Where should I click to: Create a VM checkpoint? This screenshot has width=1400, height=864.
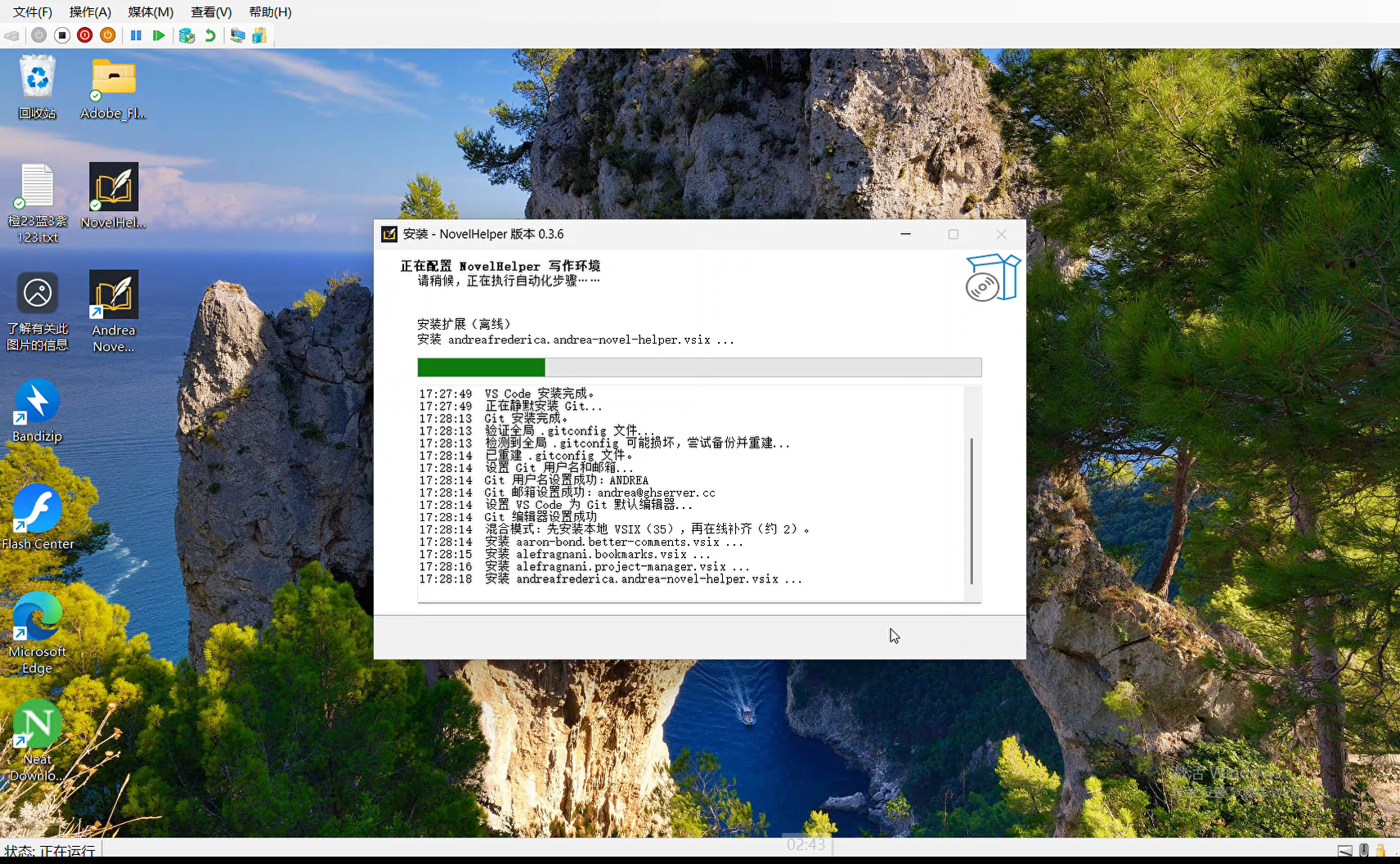coord(187,35)
